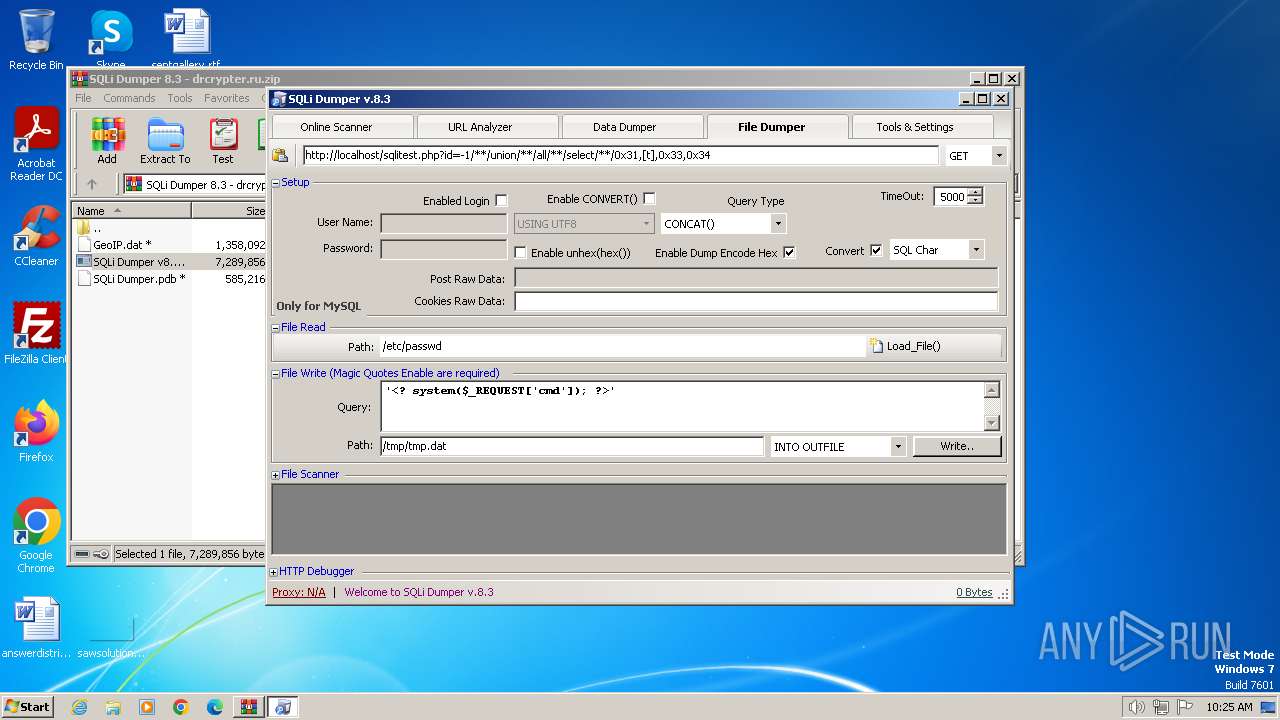Viewport: 1280px width, 720px height.
Task: Click the Proxy: N/A link
Action: pos(299,592)
